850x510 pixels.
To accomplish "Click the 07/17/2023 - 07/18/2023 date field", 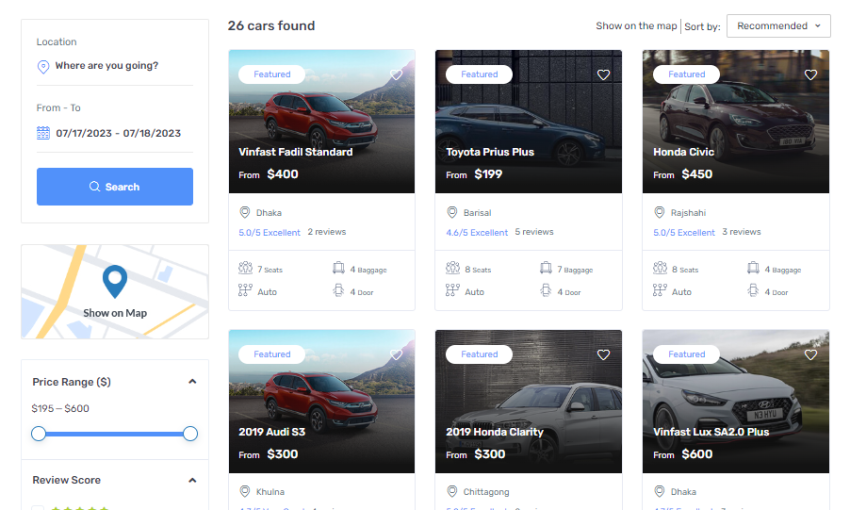I will click(x=118, y=133).
